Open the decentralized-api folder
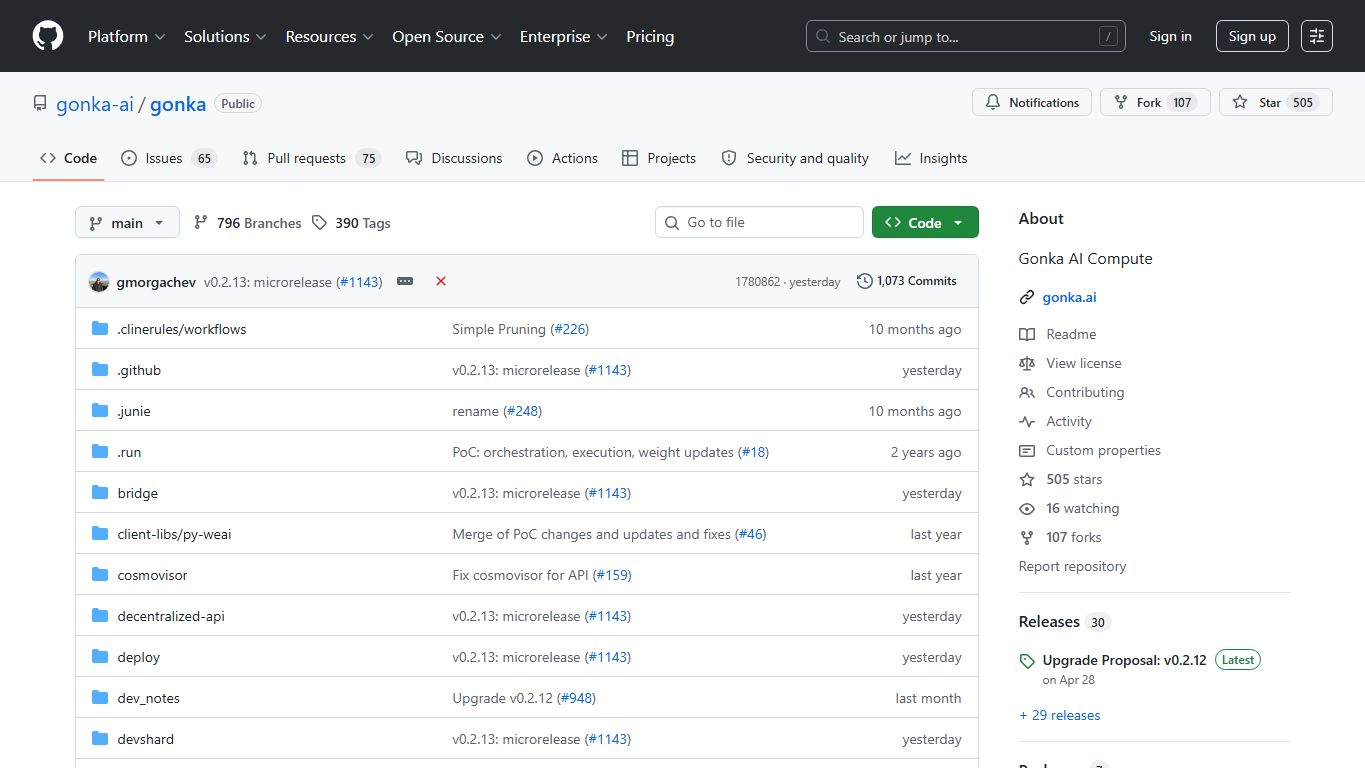Screen dimensions: 1365x768 tap(171, 616)
